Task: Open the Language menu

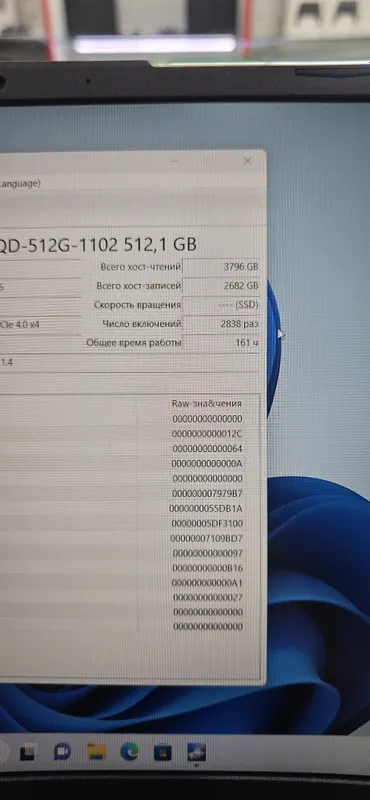Action: coord(19,183)
